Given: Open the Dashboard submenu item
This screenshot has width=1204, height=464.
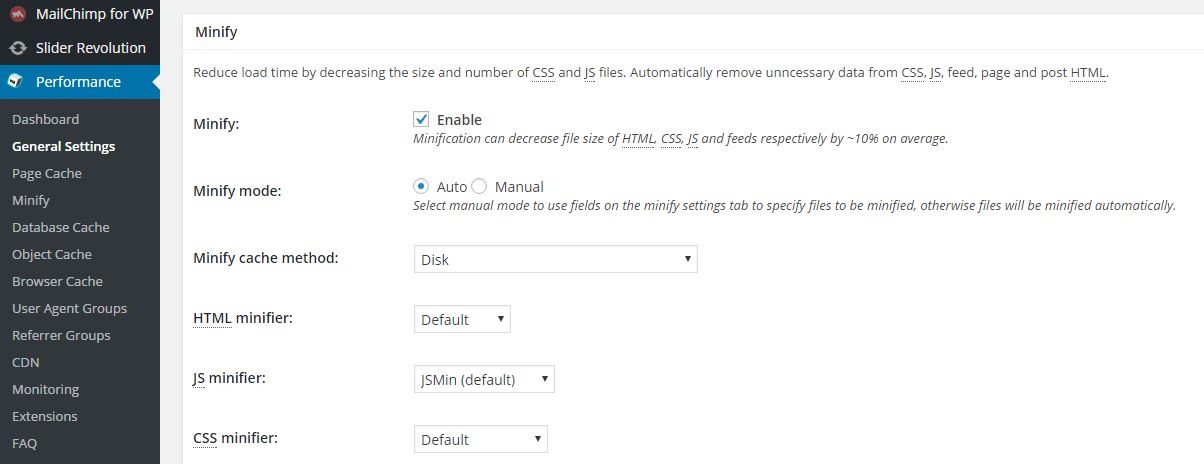Looking at the screenshot, I should [45, 120].
